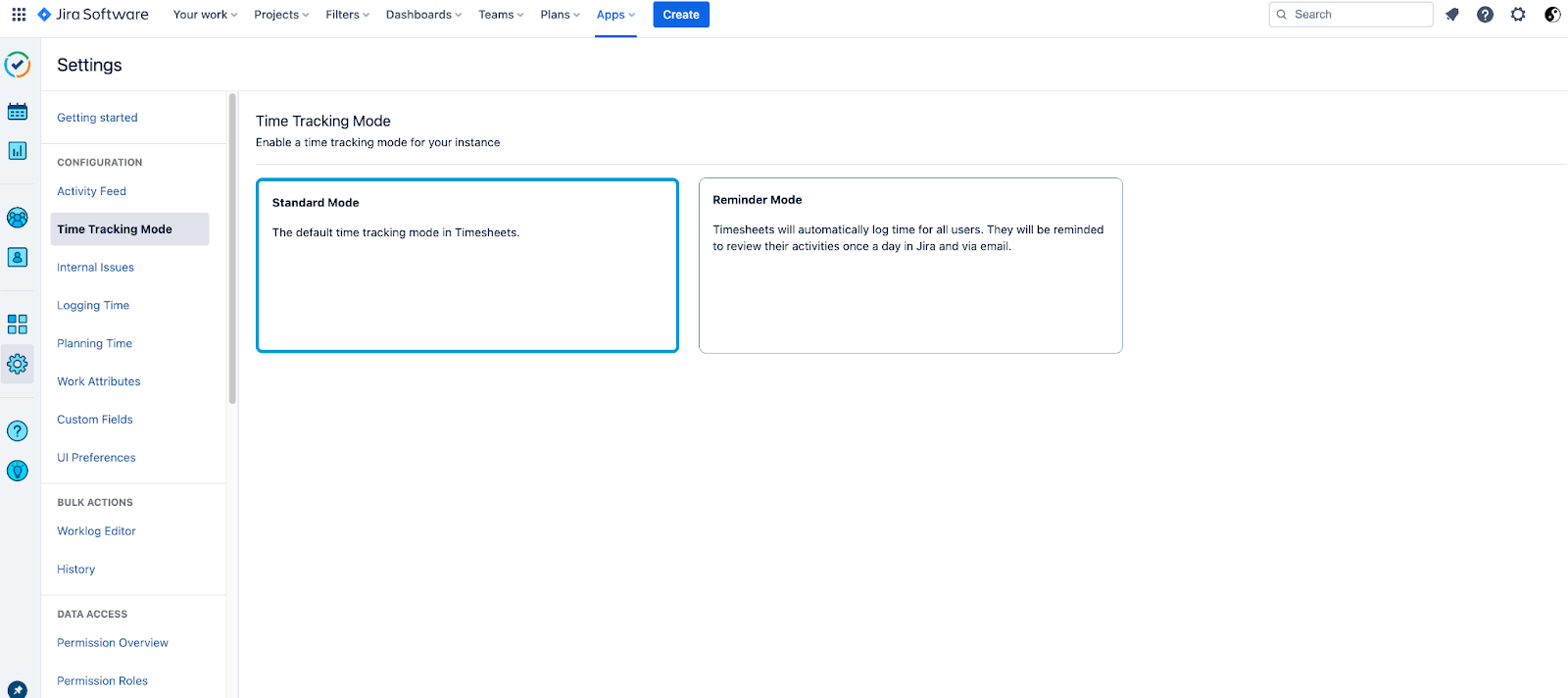Select the Standard Mode card
The height and width of the screenshot is (698, 1568).
466,265
